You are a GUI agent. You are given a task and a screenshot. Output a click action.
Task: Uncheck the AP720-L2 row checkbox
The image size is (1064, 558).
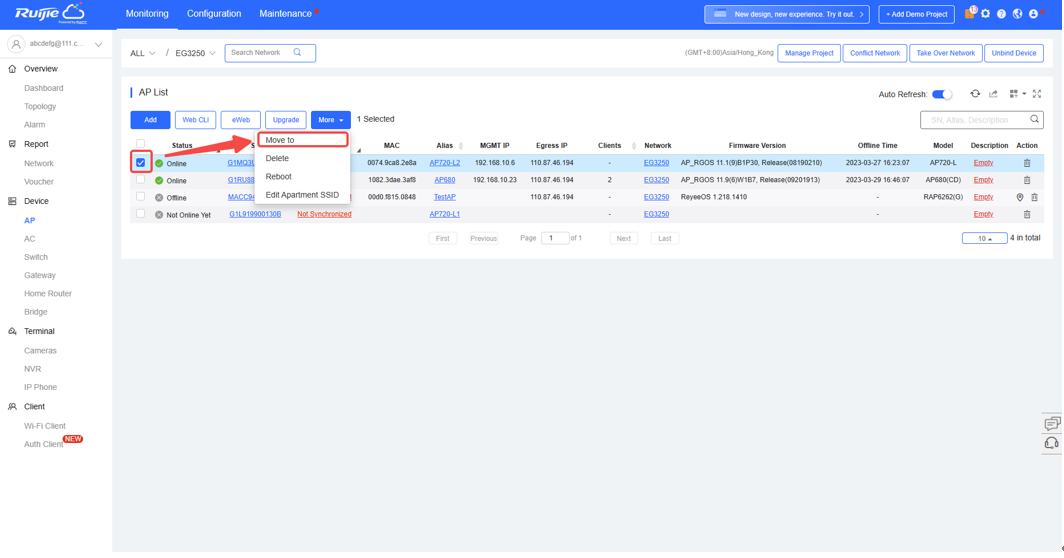point(141,163)
